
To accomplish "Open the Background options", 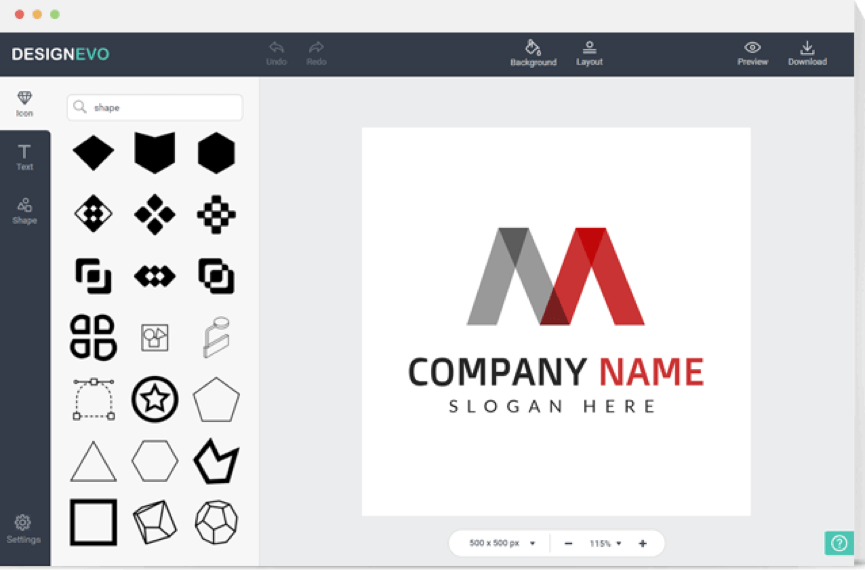I will [533, 54].
